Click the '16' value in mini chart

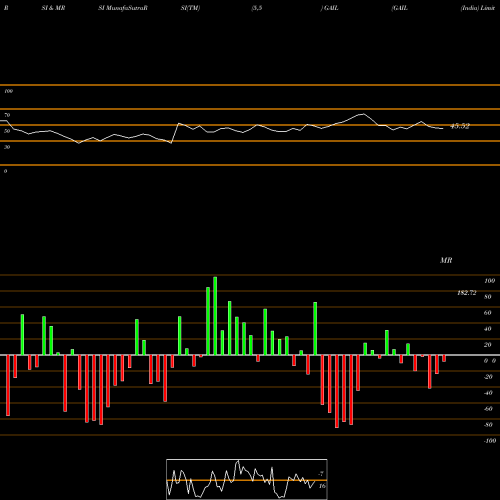[x=322, y=486]
